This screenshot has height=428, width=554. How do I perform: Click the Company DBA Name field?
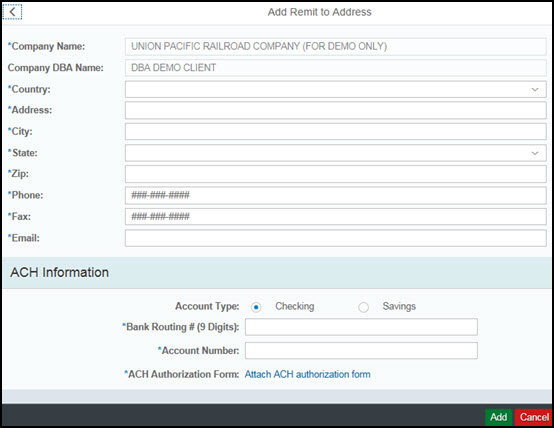pyautogui.click(x=335, y=68)
